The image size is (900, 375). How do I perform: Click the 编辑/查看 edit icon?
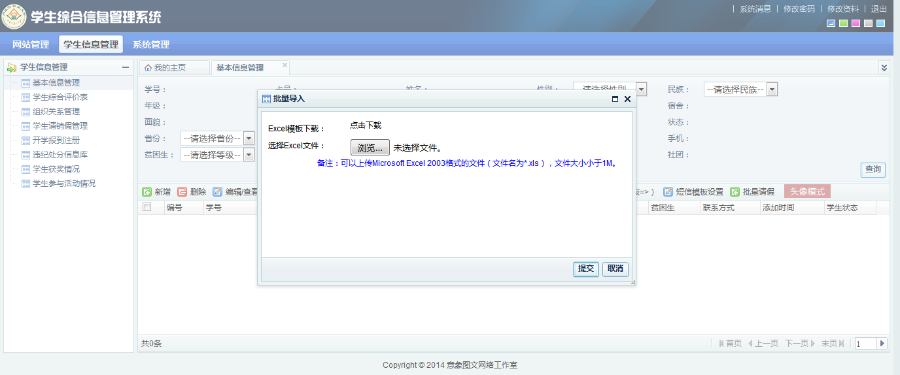[218, 192]
